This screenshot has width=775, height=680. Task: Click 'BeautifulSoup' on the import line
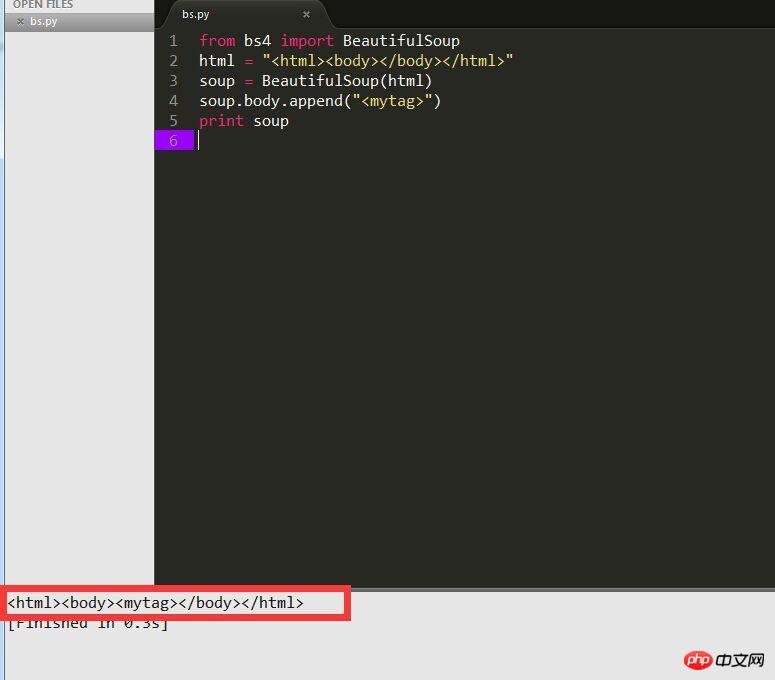(401, 41)
